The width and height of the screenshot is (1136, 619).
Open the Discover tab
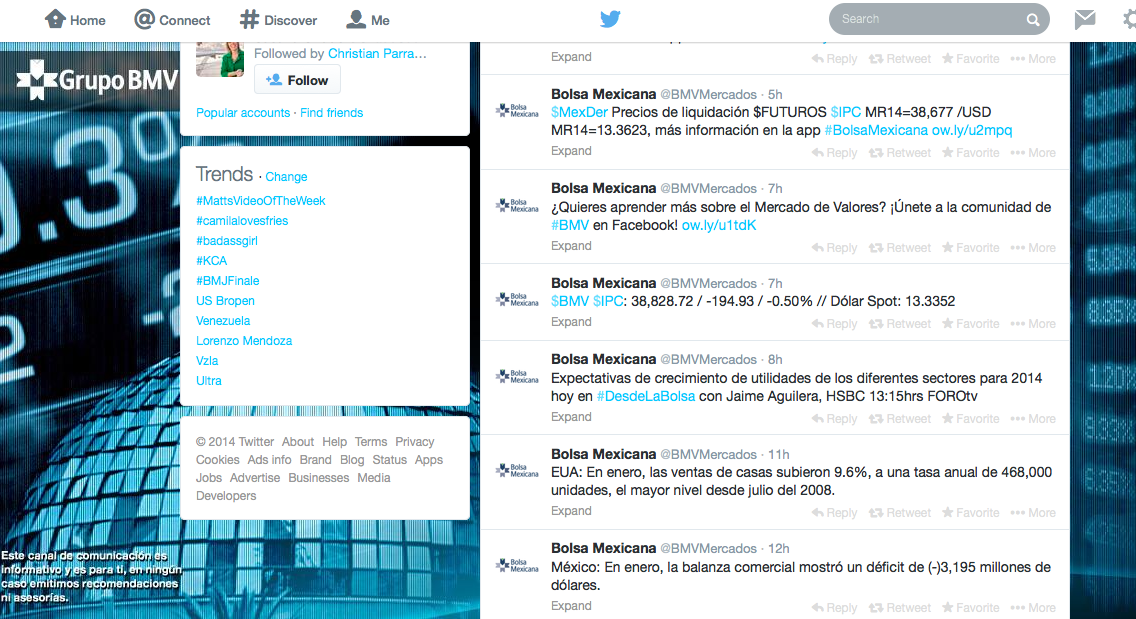click(279, 20)
